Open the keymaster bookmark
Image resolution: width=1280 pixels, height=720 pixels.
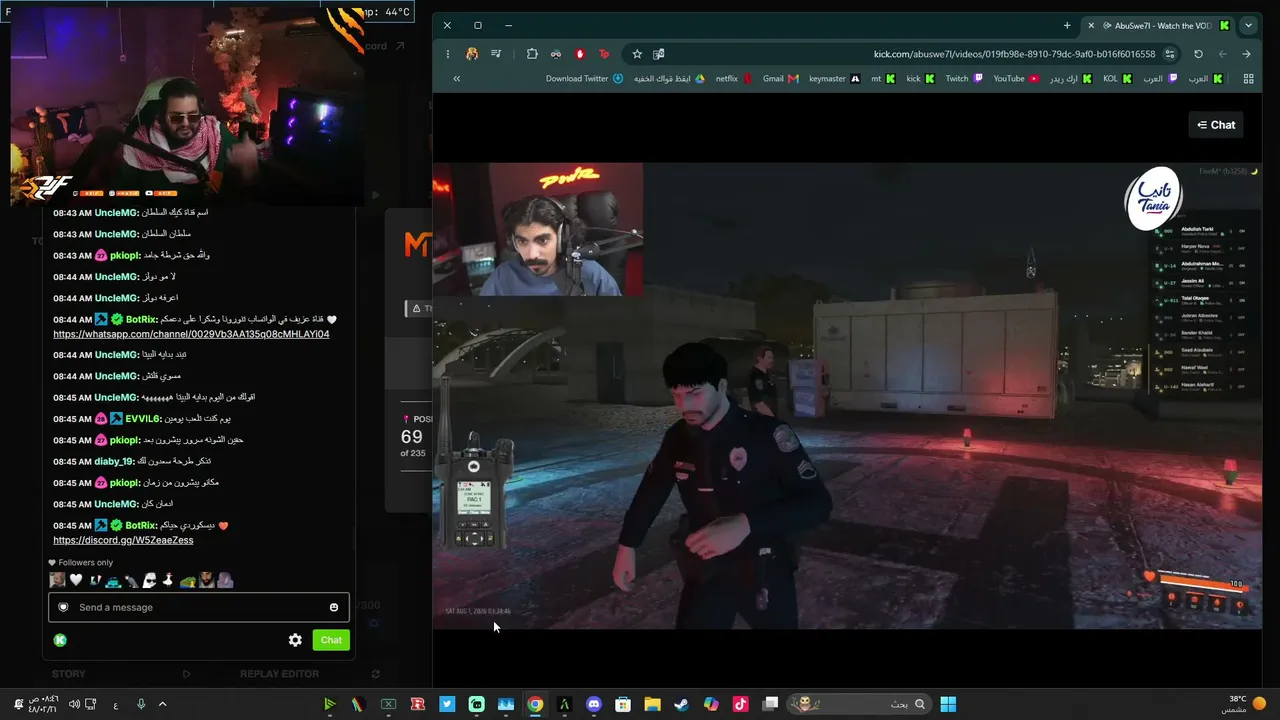point(834,79)
